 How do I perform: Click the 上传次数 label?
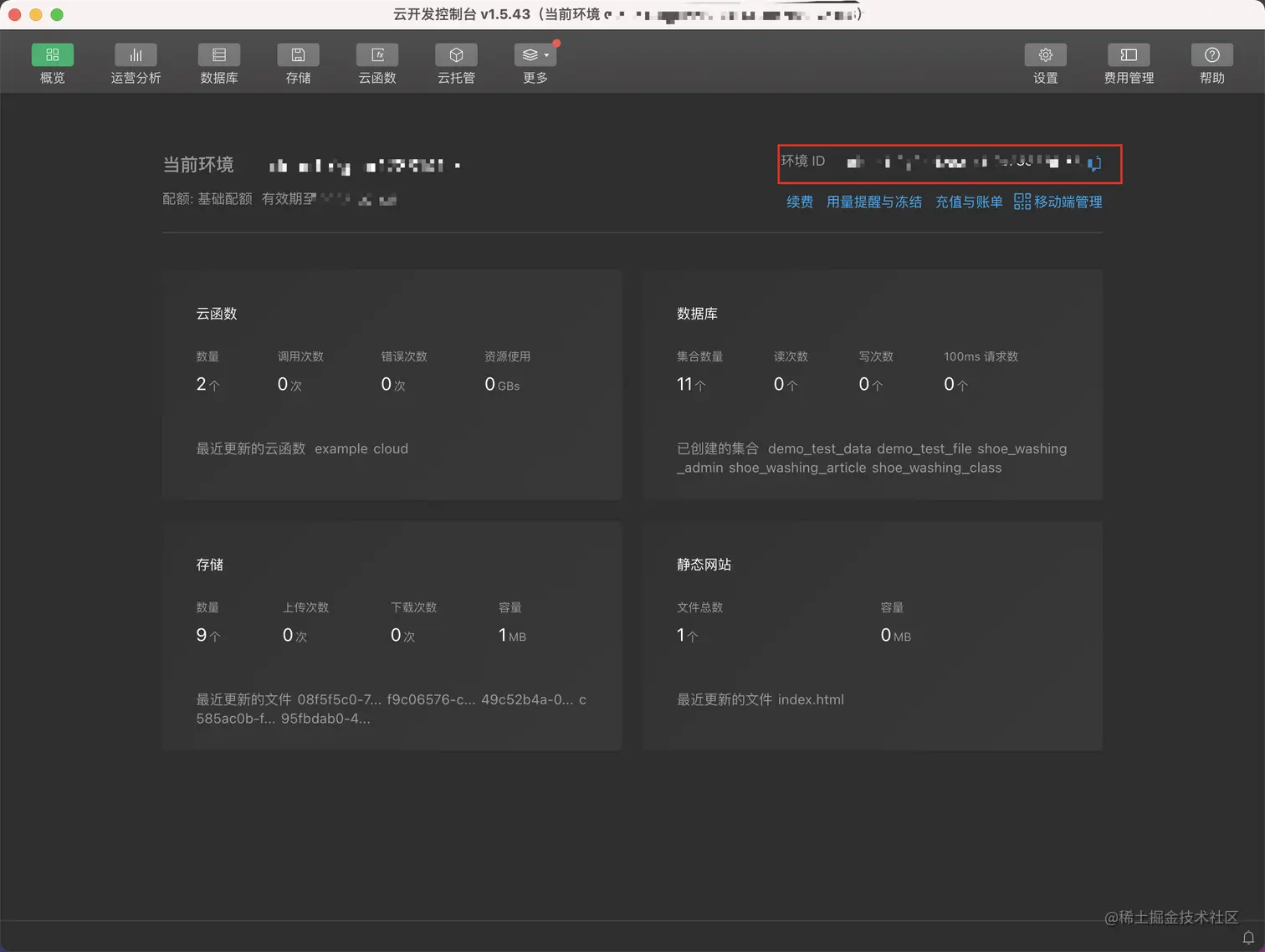pyautogui.click(x=305, y=607)
